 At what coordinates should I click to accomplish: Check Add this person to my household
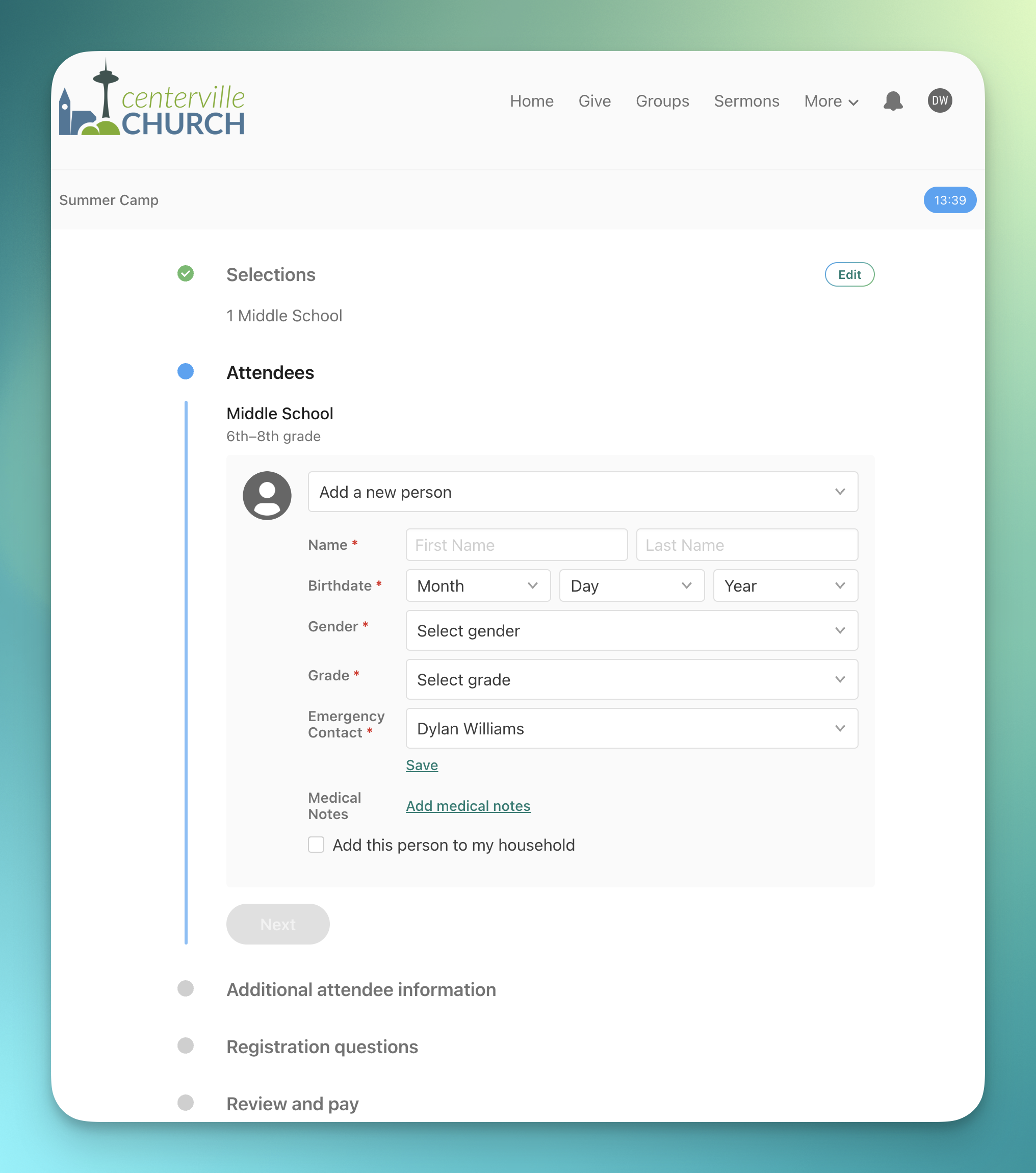click(x=316, y=845)
